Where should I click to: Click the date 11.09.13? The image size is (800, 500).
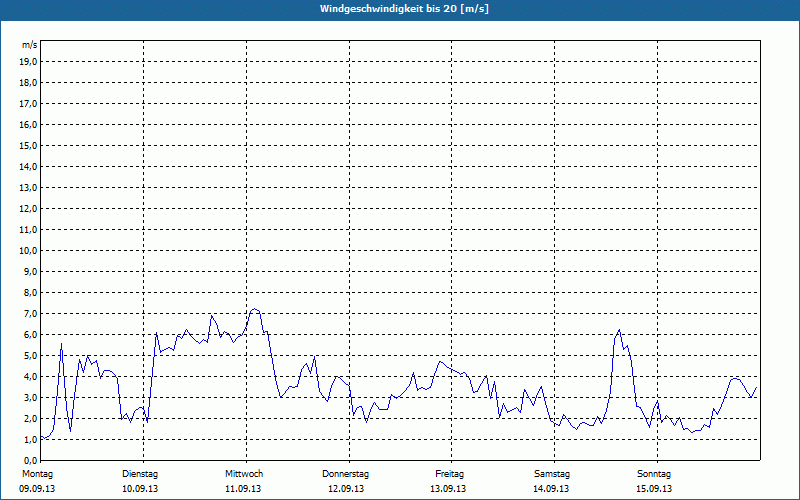coord(243,489)
